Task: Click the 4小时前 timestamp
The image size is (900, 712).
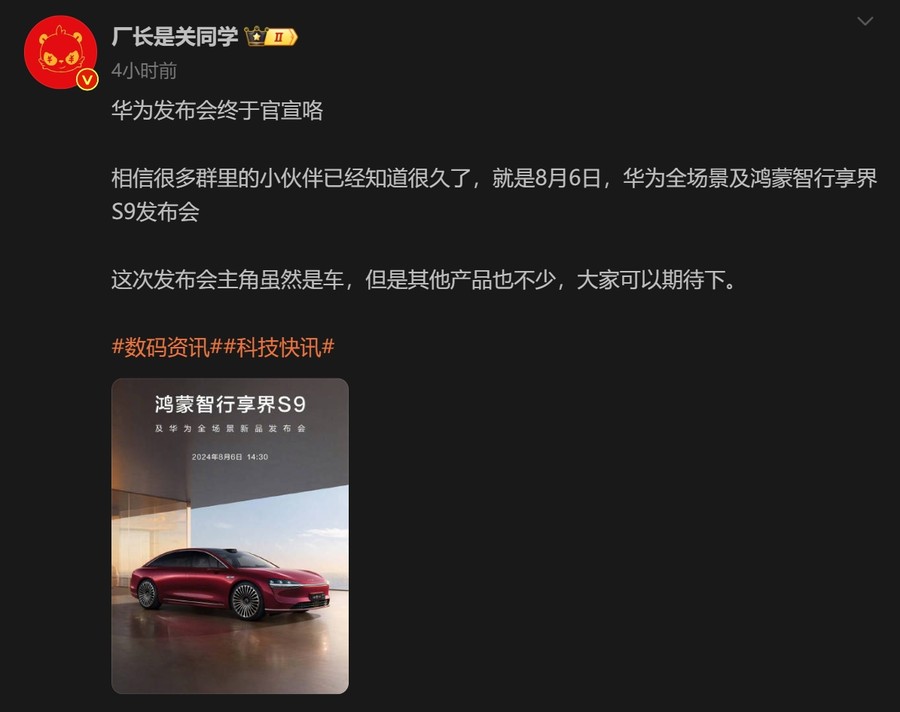Action: (144, 71)
